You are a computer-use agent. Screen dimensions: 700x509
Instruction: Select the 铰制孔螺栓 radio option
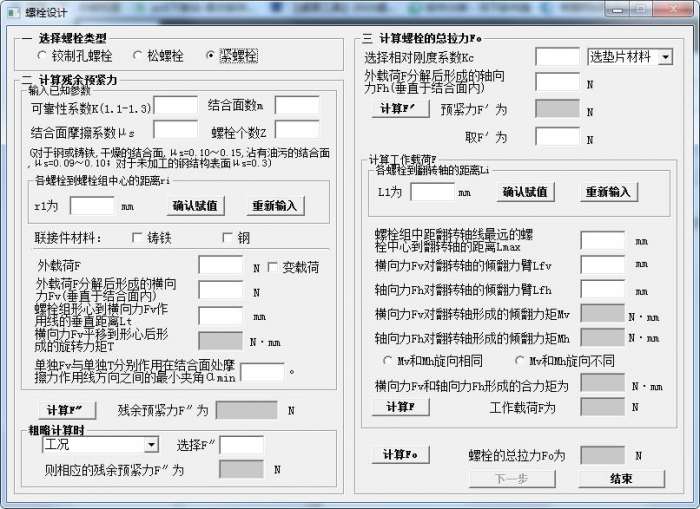point(75,56)
